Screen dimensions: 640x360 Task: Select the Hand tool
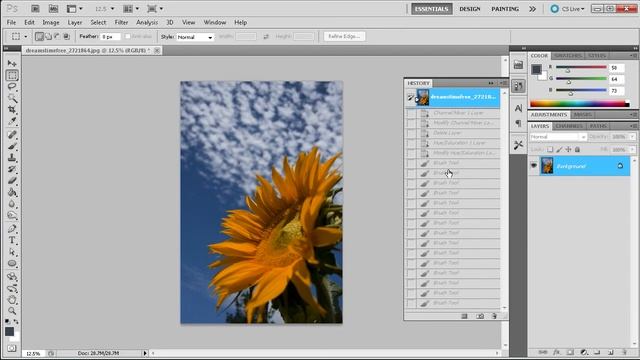[12, 300]
